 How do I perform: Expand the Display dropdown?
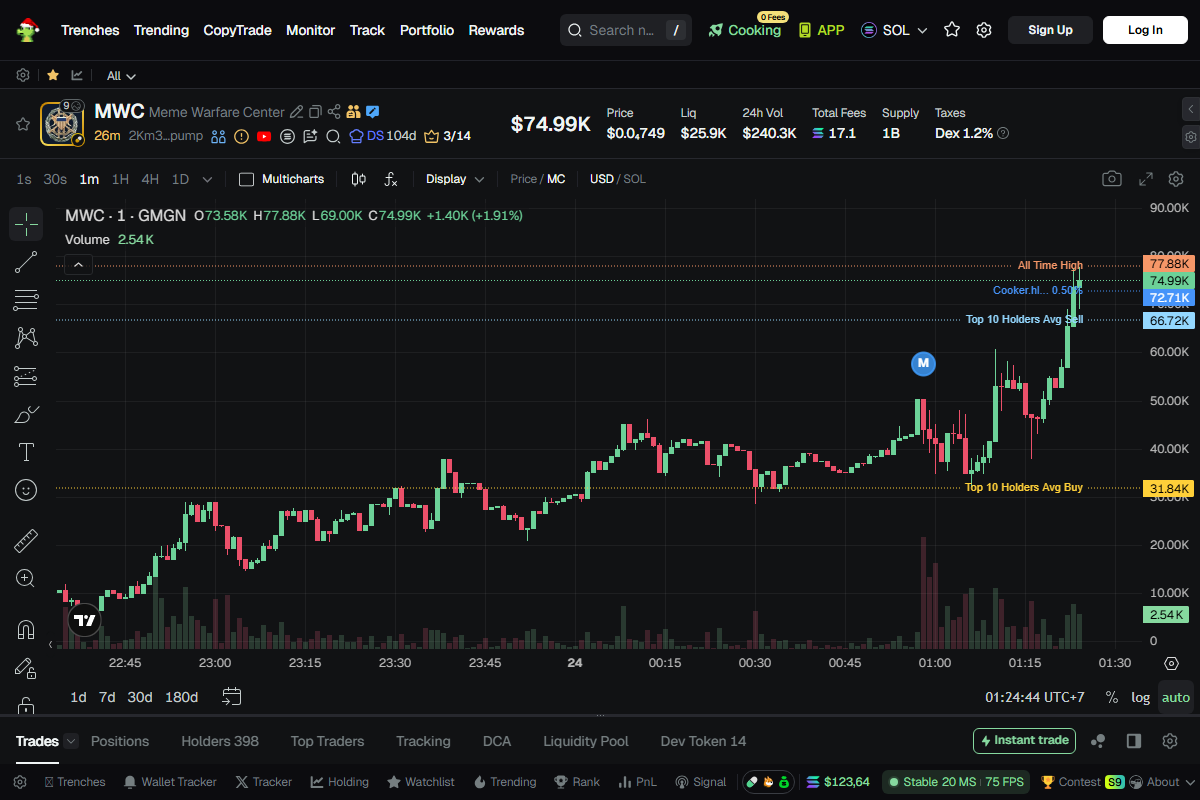pos(455,179)
